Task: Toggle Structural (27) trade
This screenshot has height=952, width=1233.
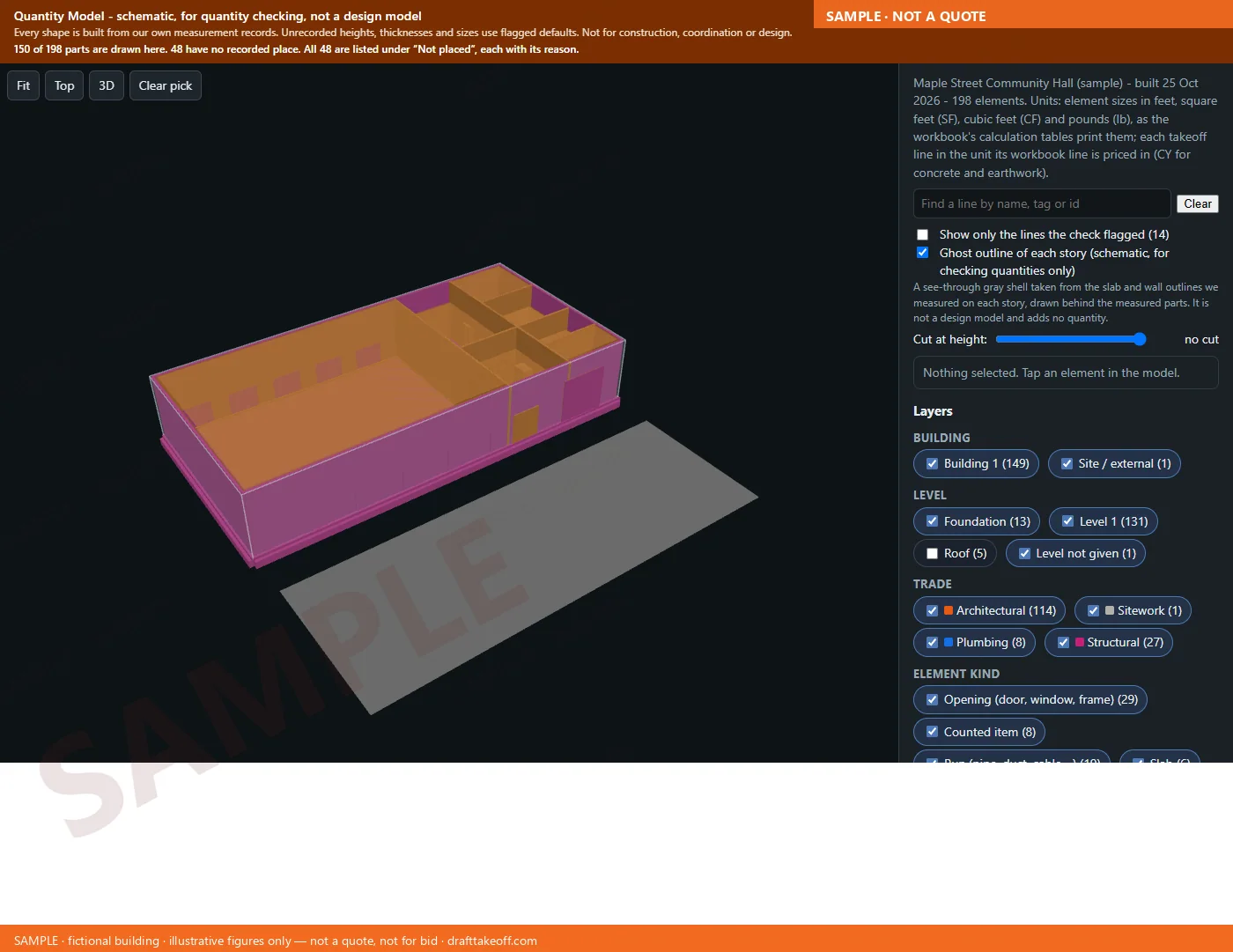Action: pos(1109,642)
